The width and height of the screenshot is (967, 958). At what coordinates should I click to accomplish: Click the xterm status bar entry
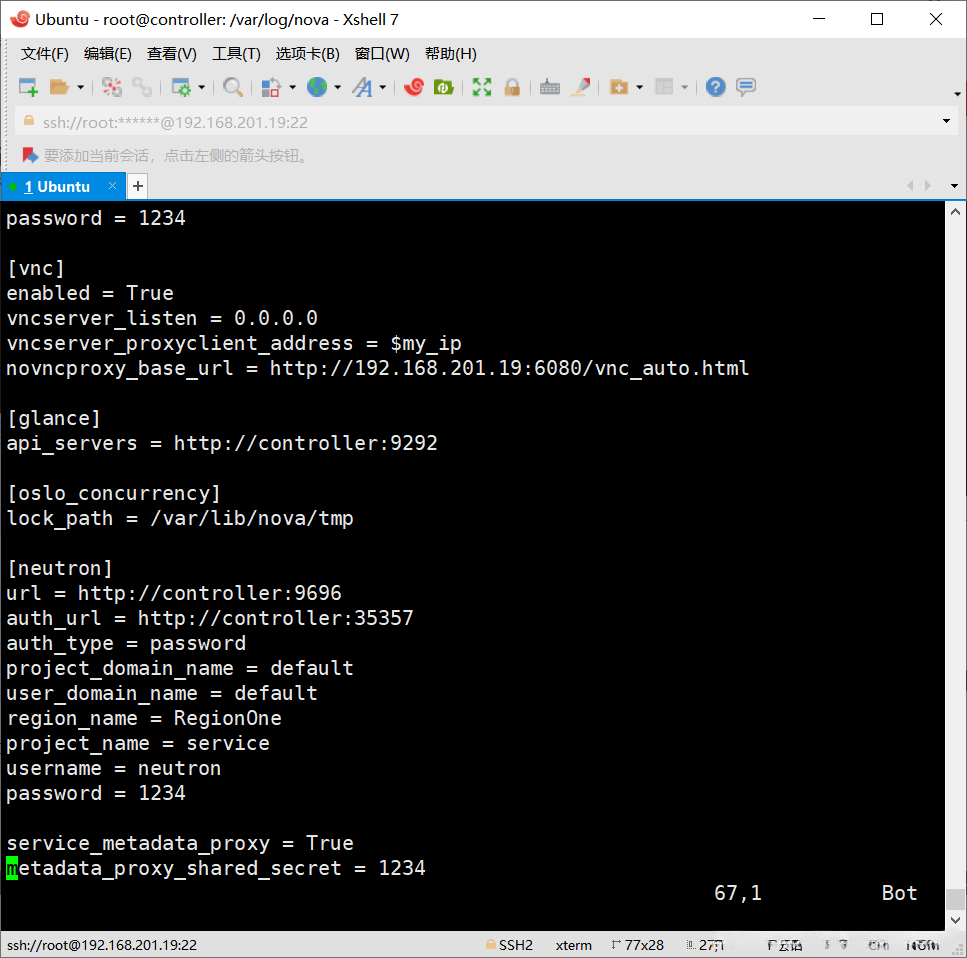pos(574,944)
